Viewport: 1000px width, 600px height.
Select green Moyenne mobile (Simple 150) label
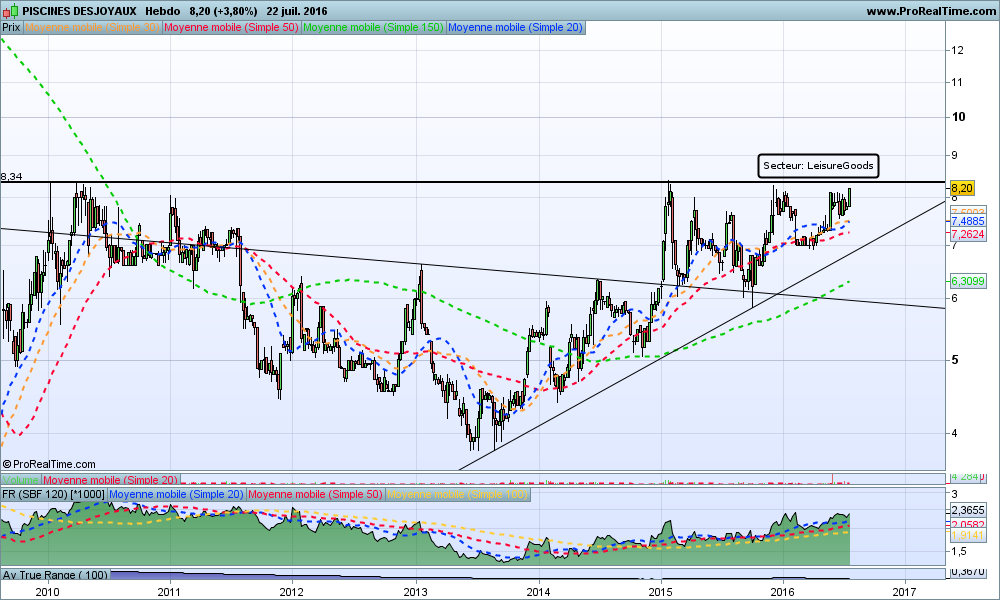coord(373,27)
